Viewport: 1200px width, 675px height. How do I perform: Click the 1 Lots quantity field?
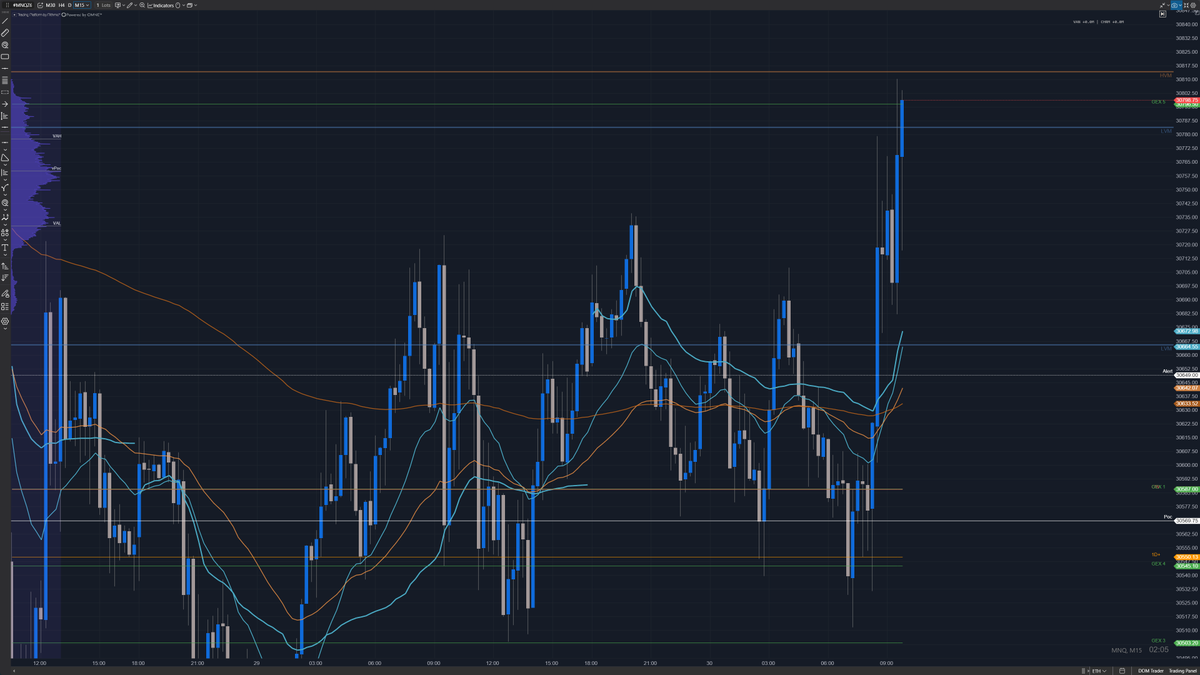(x=103, y=5)
